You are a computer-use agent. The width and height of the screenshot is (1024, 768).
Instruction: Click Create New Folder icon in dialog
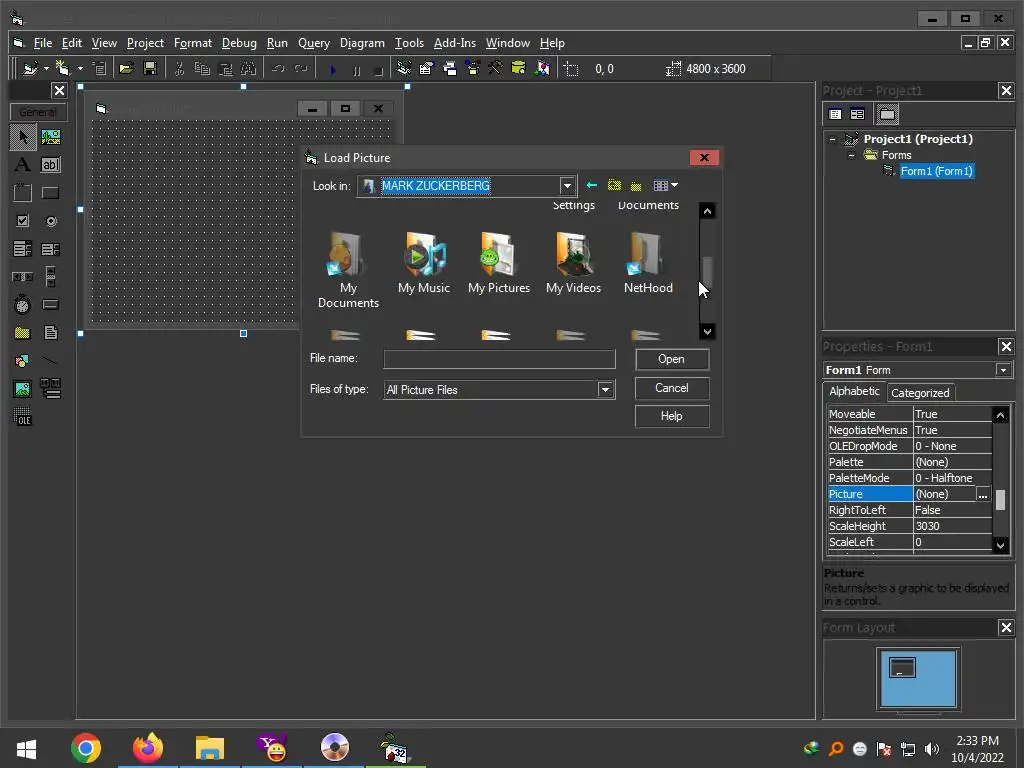(x=636, y=185)
